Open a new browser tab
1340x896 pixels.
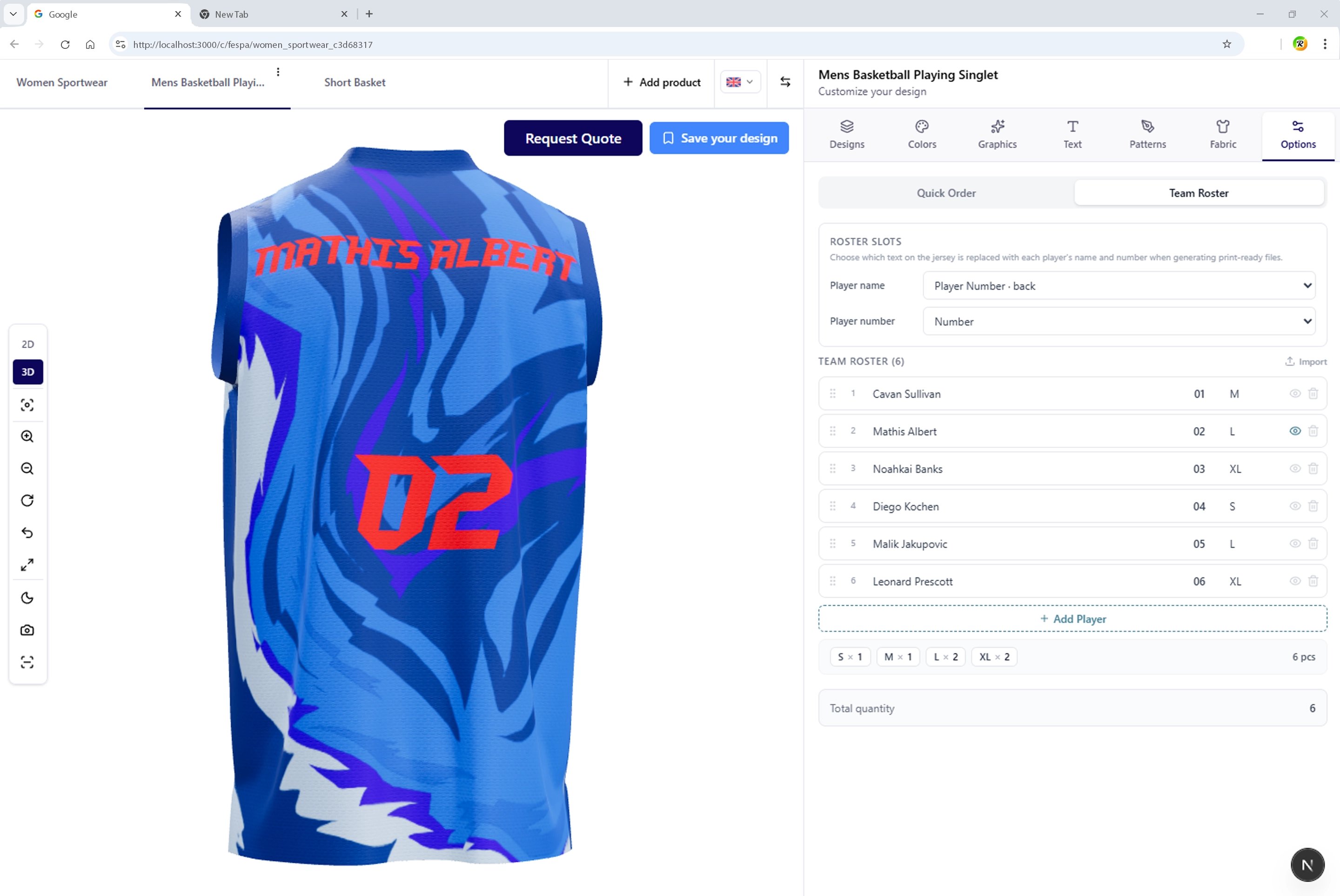pos(369,13)
